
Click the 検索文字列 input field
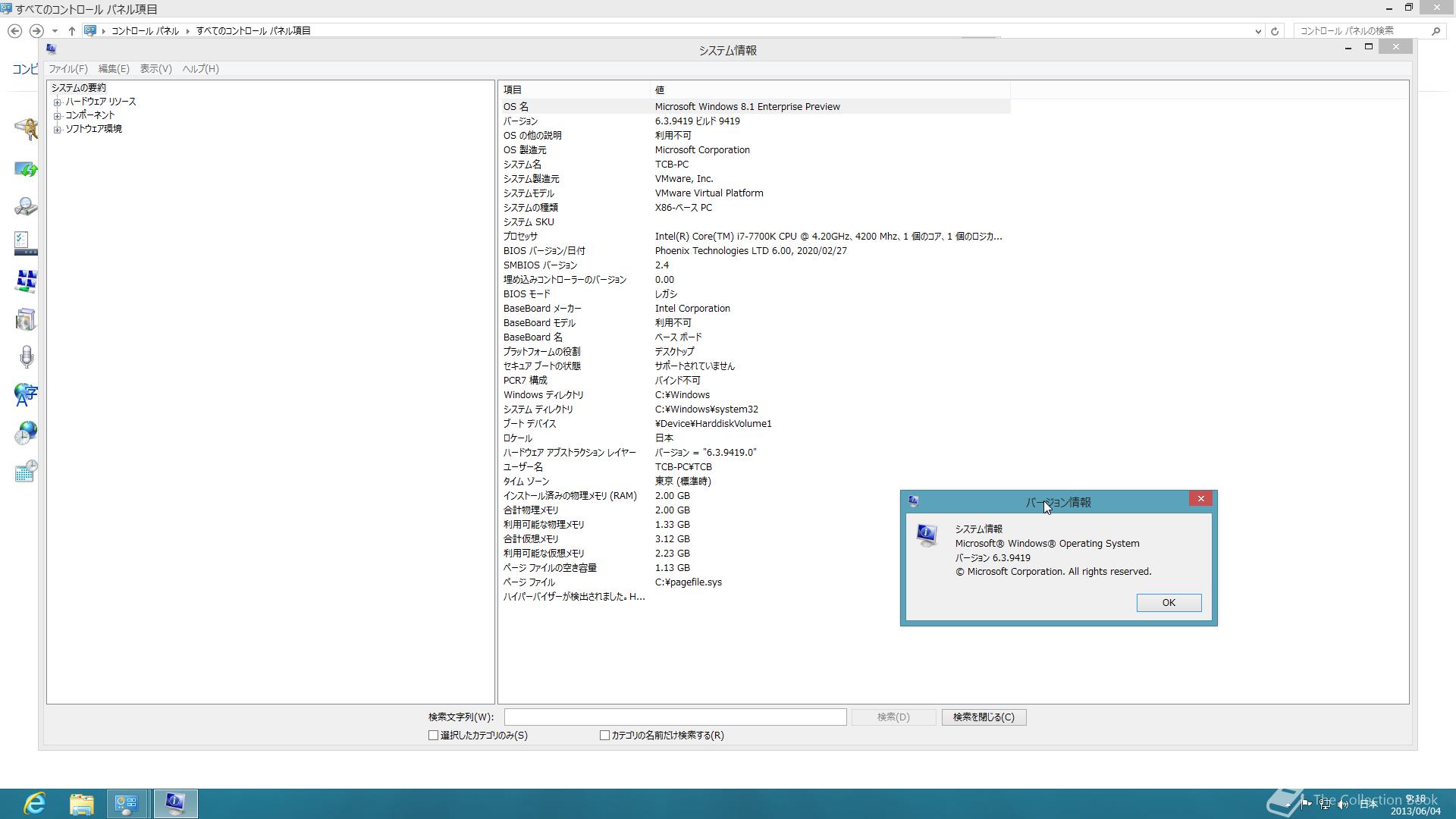click(x=675, y=717)
